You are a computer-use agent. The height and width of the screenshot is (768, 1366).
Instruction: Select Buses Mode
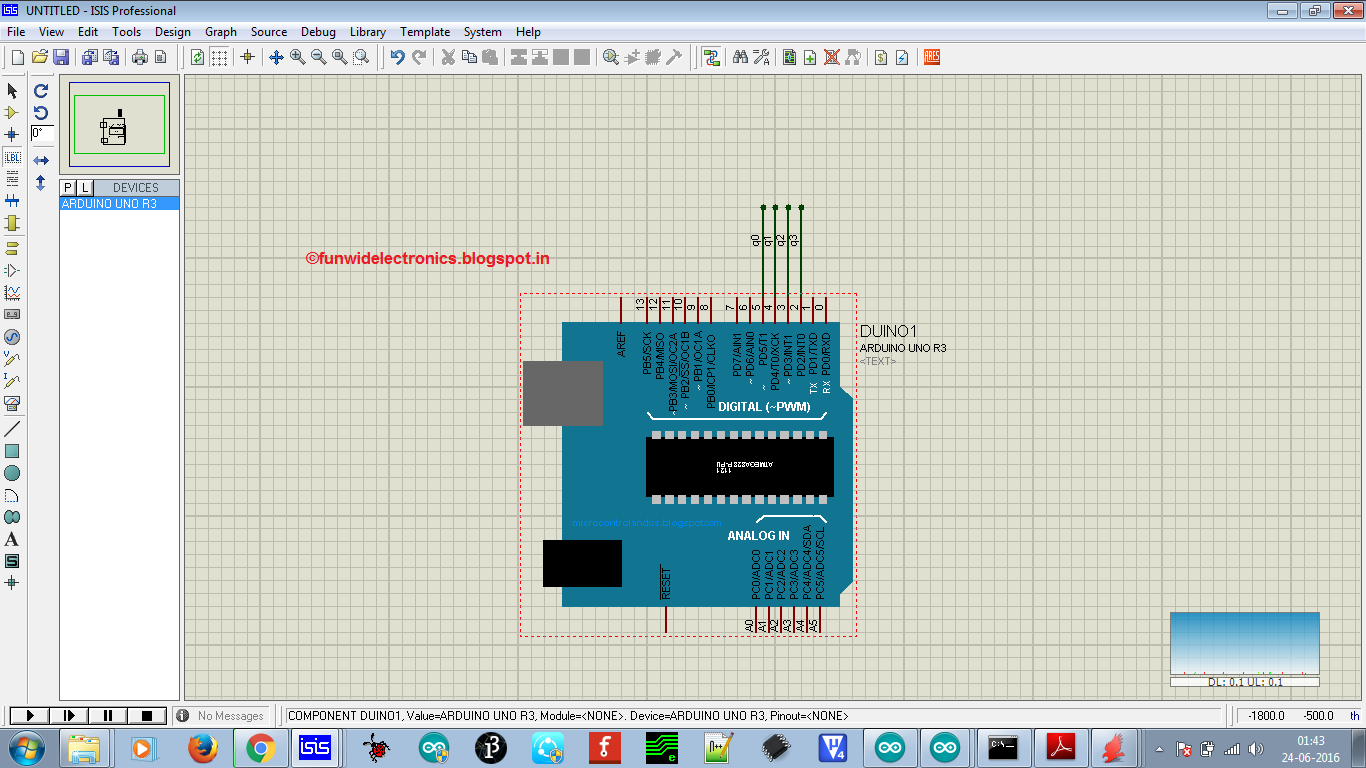[x=13, y=201]
